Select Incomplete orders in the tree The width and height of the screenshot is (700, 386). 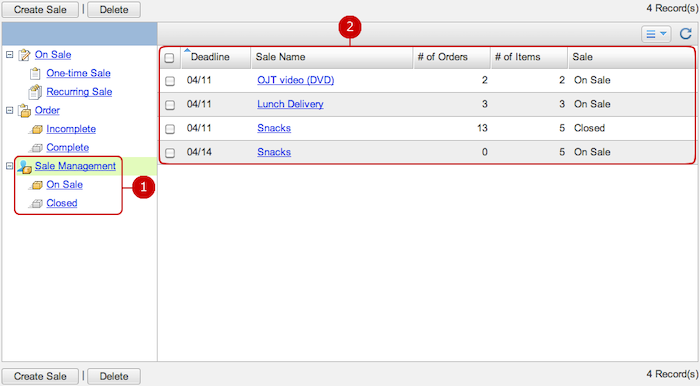click(71, 129)
